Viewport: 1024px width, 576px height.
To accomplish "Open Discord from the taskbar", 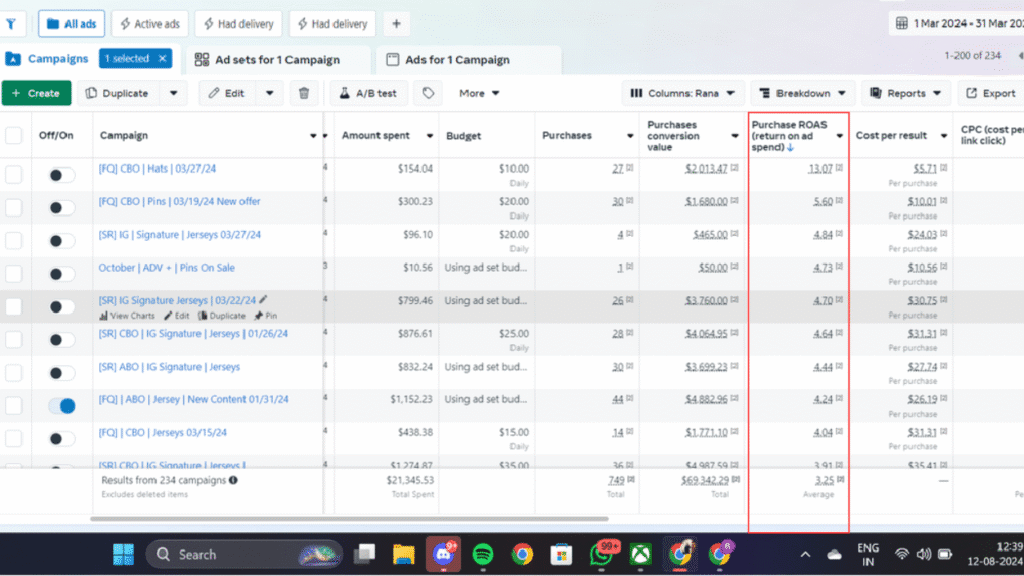I will click(442, 553).
